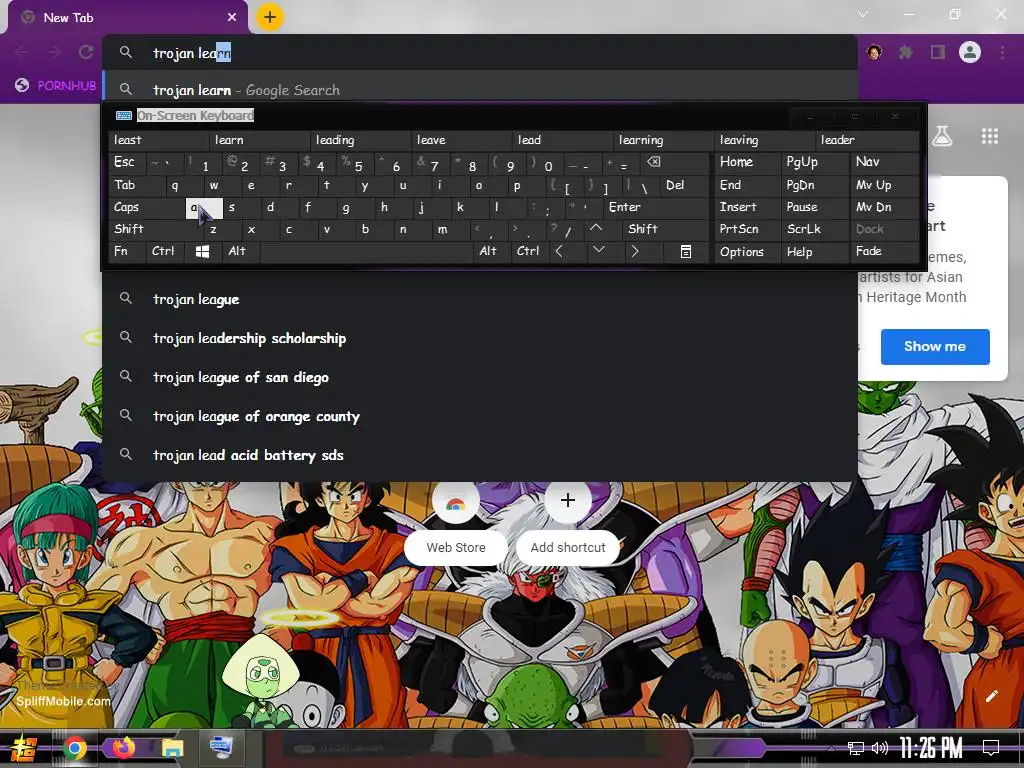Open File Explorer from the taskbar
1024x768 pixels.
[172, 748]
